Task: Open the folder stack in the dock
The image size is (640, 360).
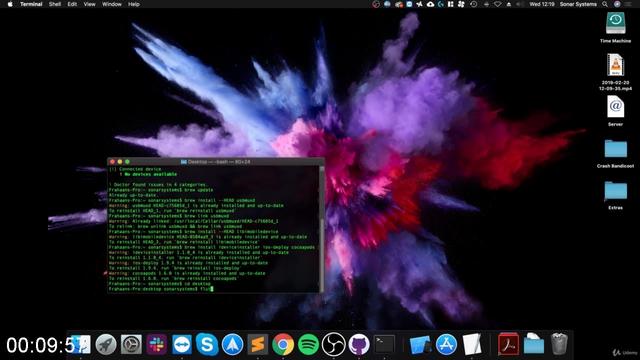Action: click(534, 344)
